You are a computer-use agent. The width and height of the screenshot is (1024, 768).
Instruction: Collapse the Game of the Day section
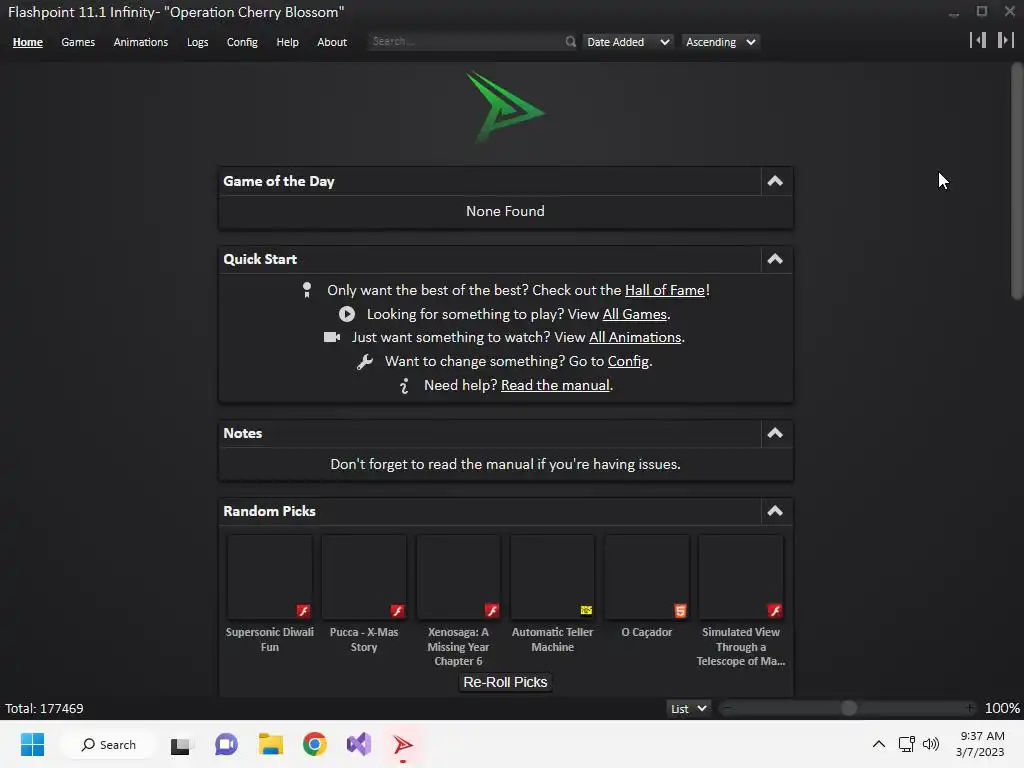pos(775,182)
